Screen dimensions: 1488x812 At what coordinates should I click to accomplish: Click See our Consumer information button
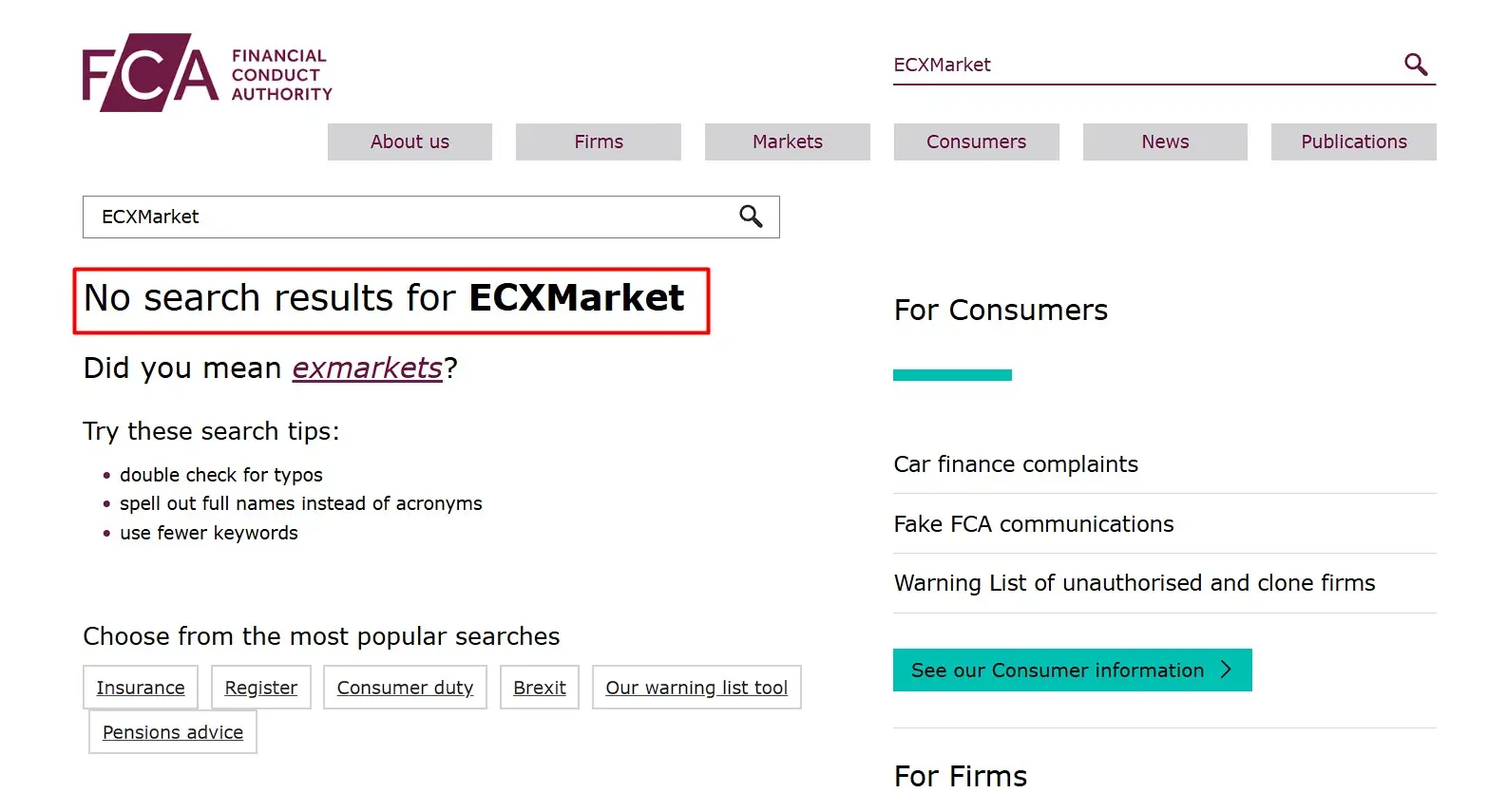click(x=1055, y=670)
